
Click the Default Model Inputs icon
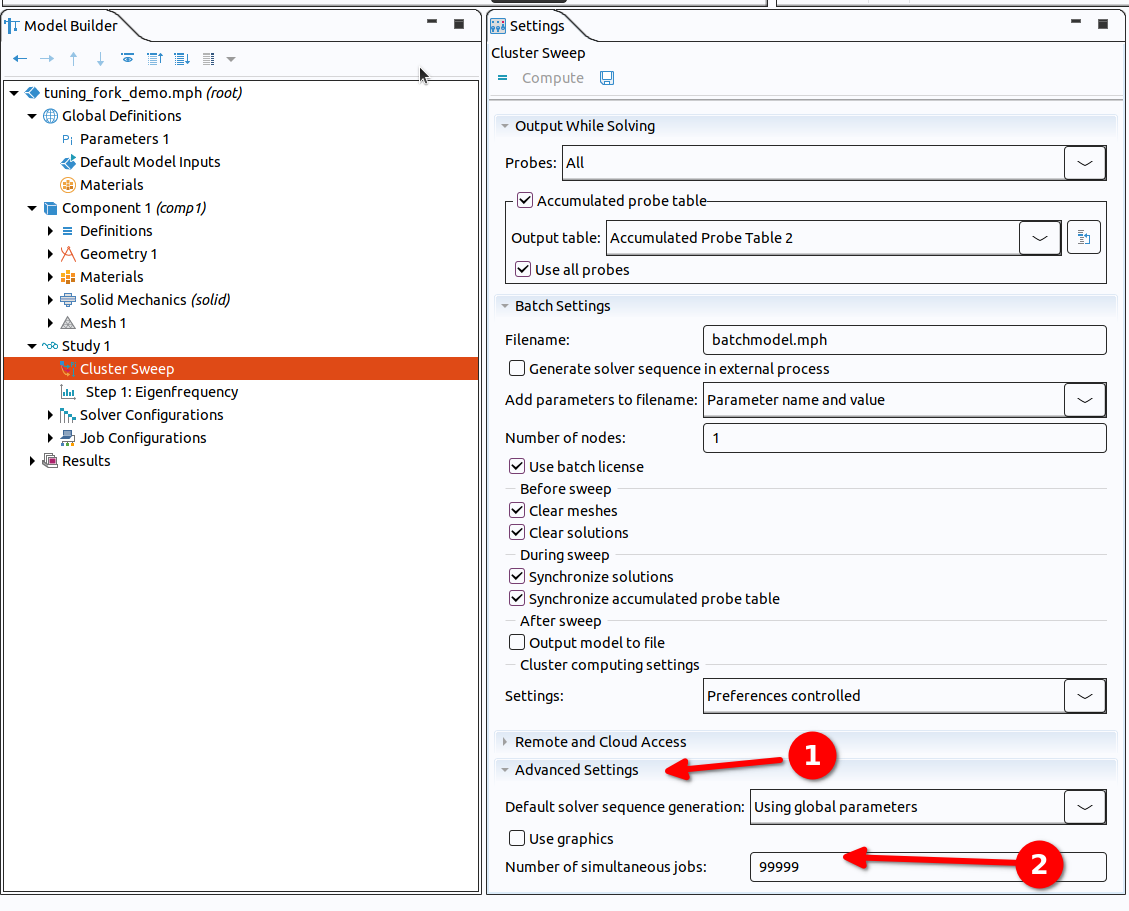tap(68, 162)
